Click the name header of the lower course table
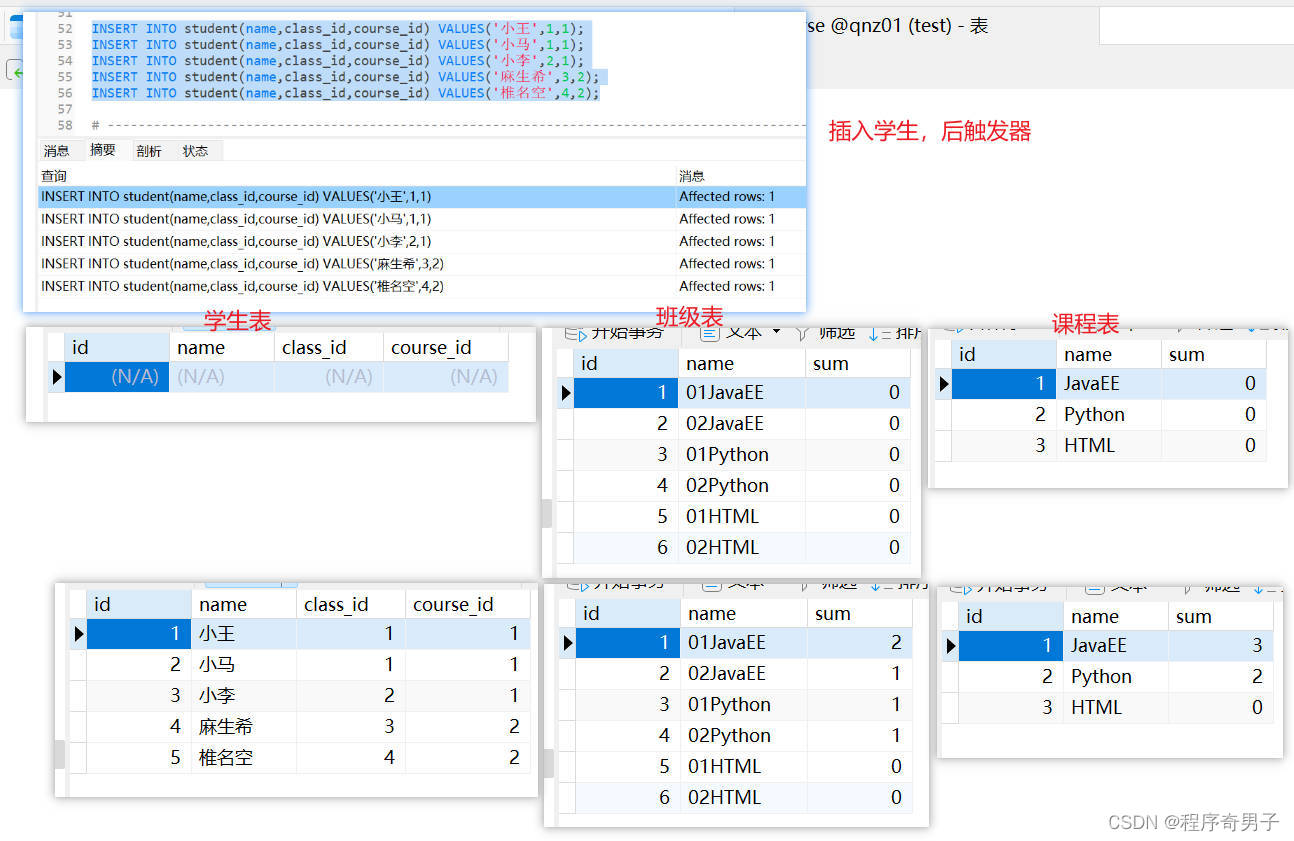Screen dimensions: 1294x841 [1116, 617]
